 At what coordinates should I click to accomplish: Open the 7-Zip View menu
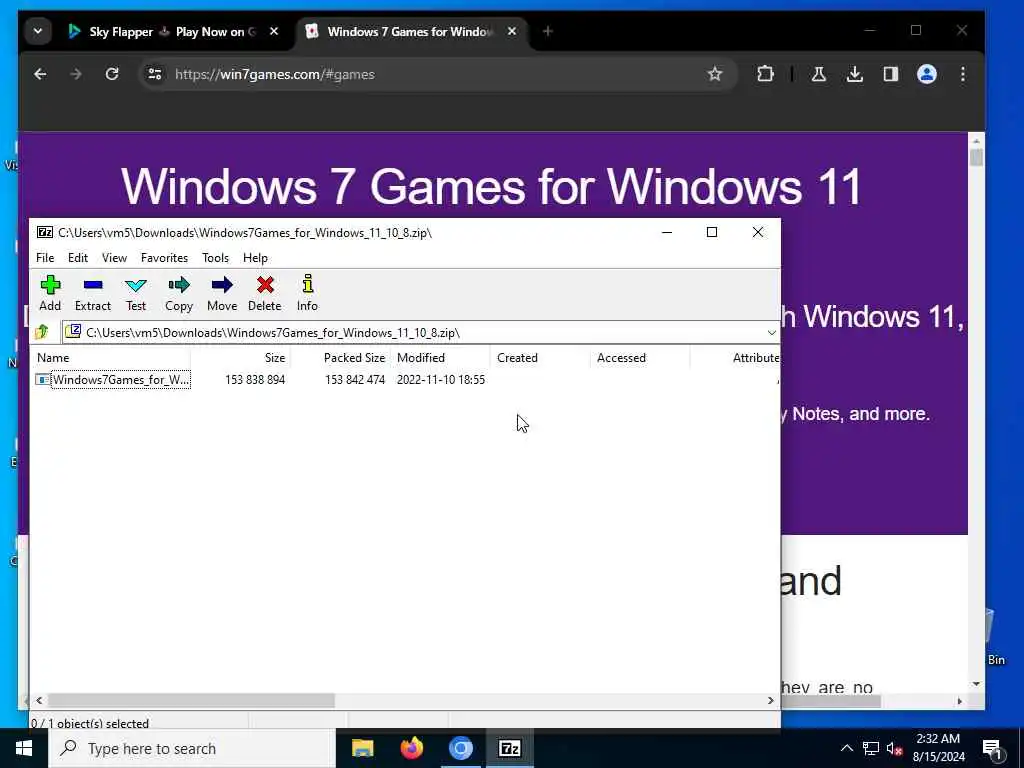click(114, 258)
